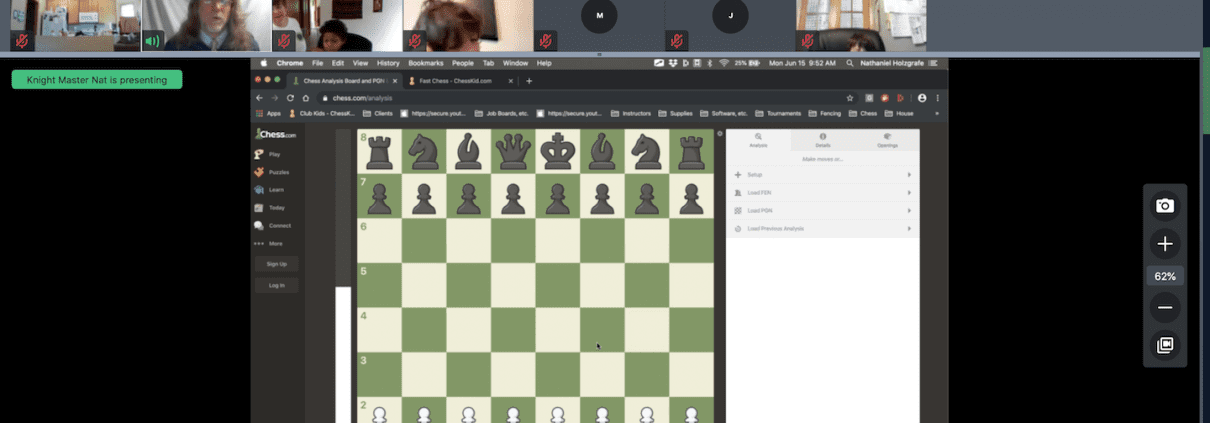Zoom out with the minus button

(x=1165, y=308)
